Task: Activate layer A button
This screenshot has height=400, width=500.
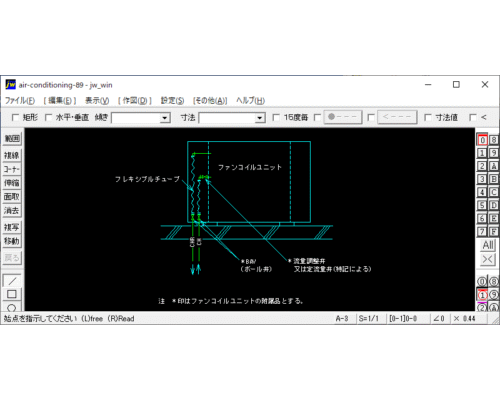Action: (x=494, y=166)
